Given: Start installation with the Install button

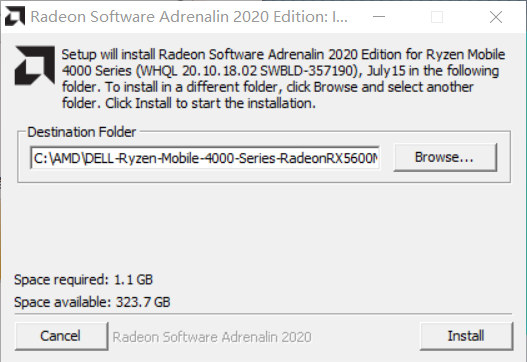Looking at the screenshot, I should (466, 336).
